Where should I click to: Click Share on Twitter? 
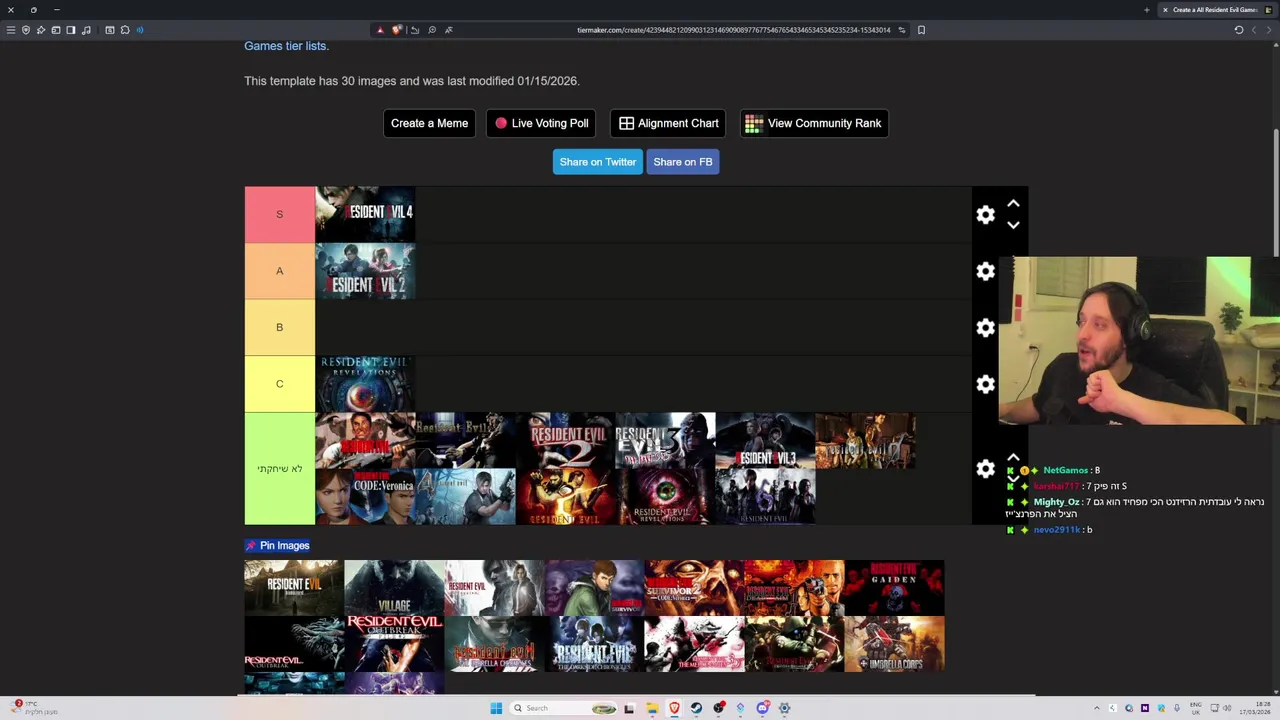pyautogui.click(x=597, y=162)
